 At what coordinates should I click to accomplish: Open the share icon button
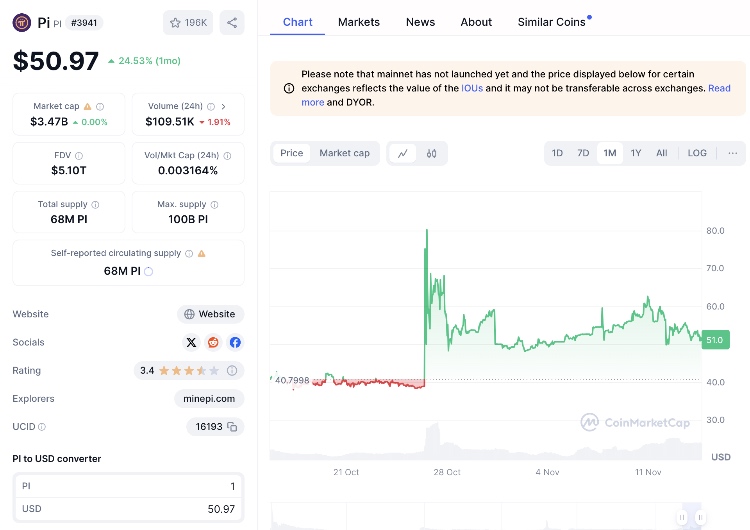(232, 22)
